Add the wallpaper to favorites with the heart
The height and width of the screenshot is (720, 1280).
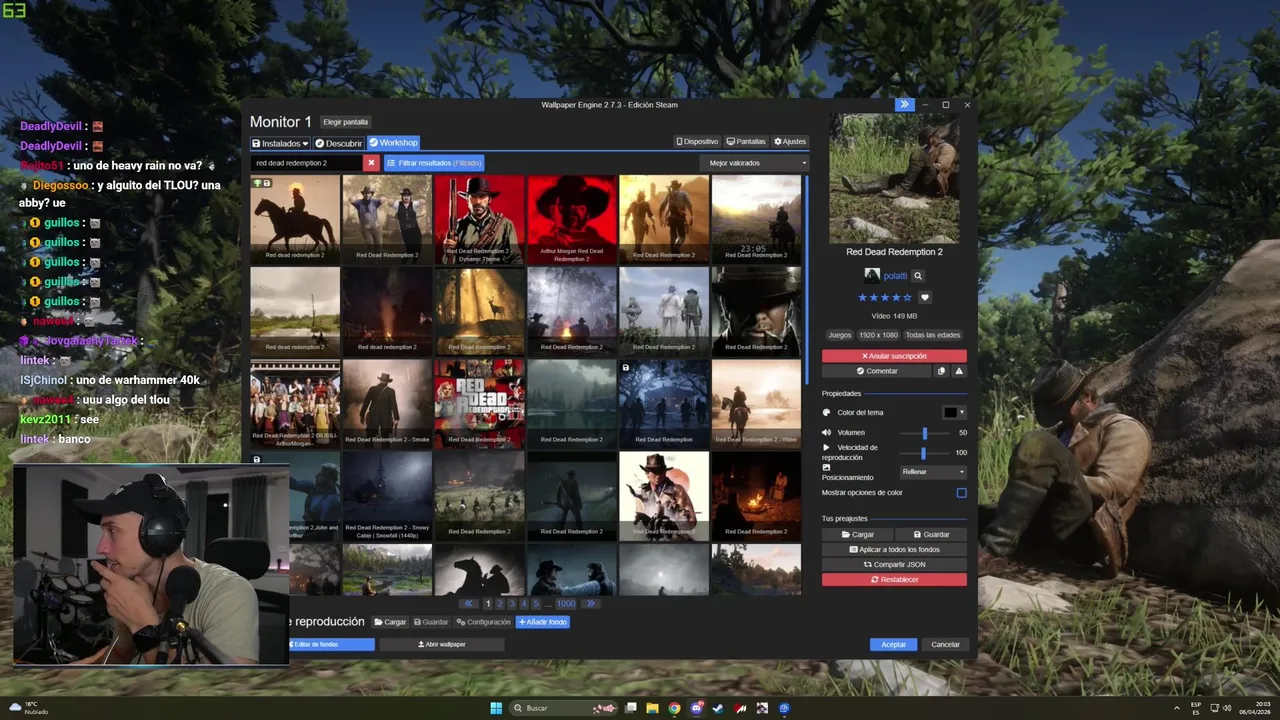coord(925,297)
